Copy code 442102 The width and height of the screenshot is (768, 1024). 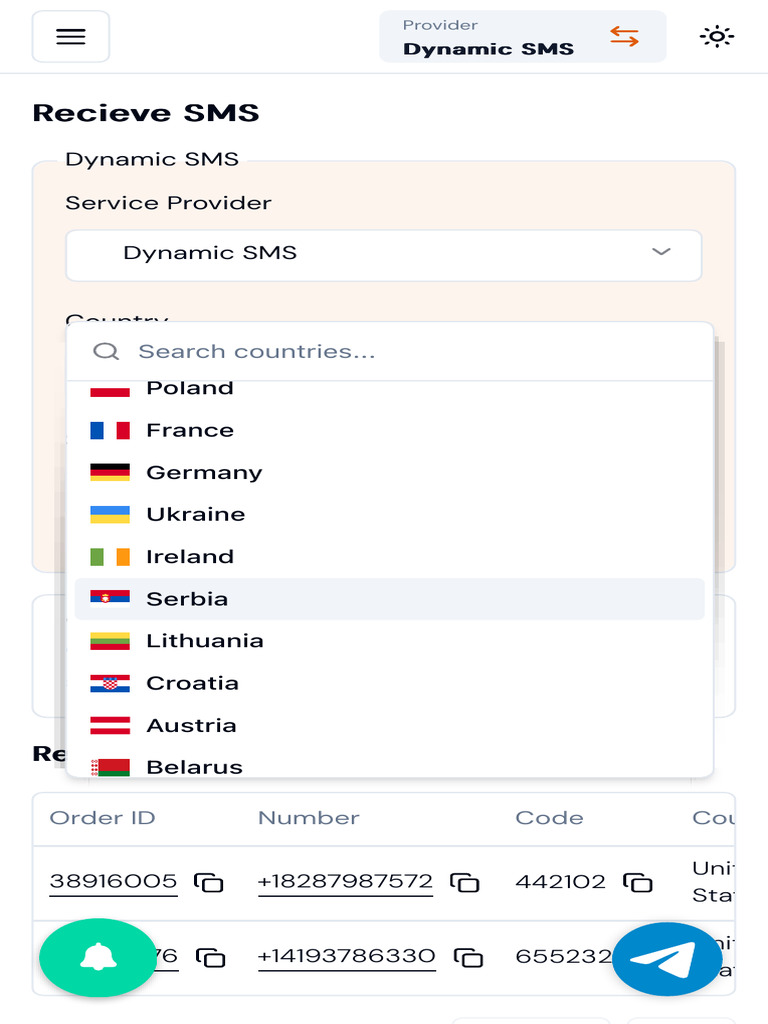637,883
